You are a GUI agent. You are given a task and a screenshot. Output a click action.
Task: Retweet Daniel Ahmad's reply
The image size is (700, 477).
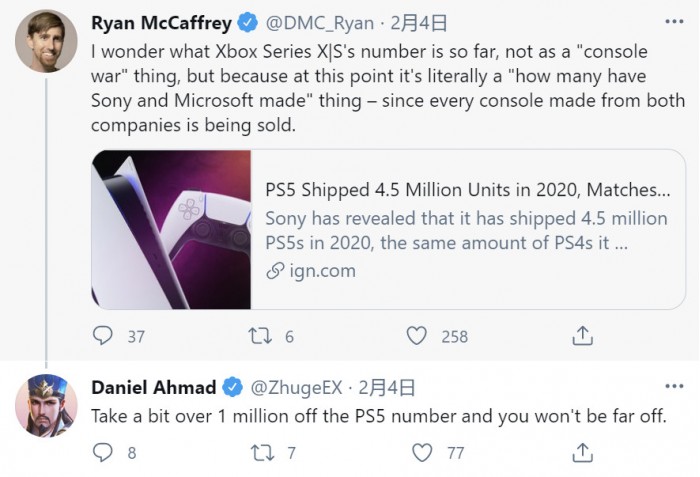(260, 452)
